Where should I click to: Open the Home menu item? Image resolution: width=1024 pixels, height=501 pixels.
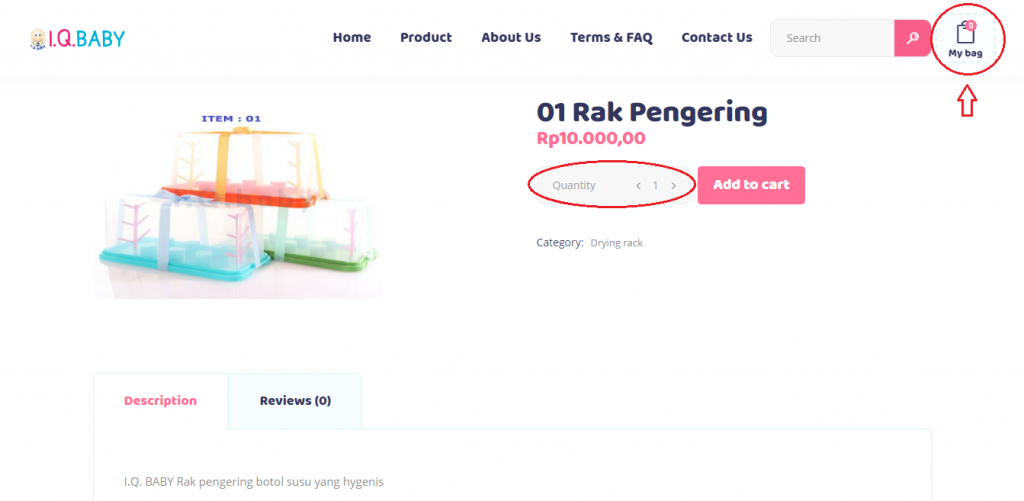(352, 38)
